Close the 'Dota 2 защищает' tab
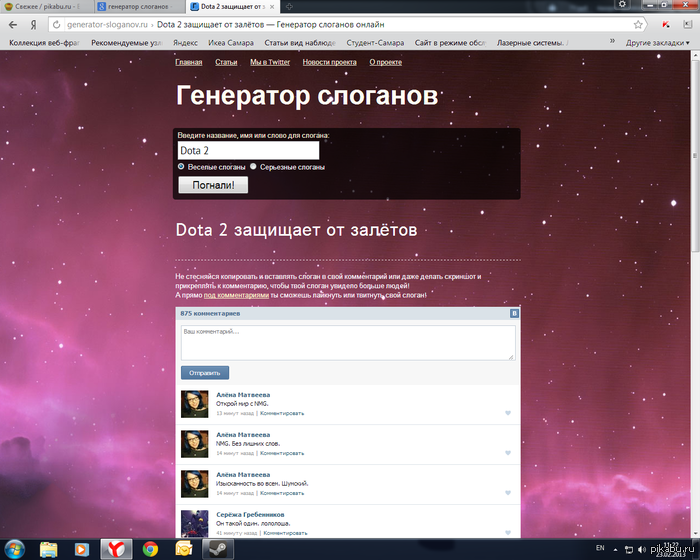The height and width of the screenshot is (560, 700). point(272,7)
